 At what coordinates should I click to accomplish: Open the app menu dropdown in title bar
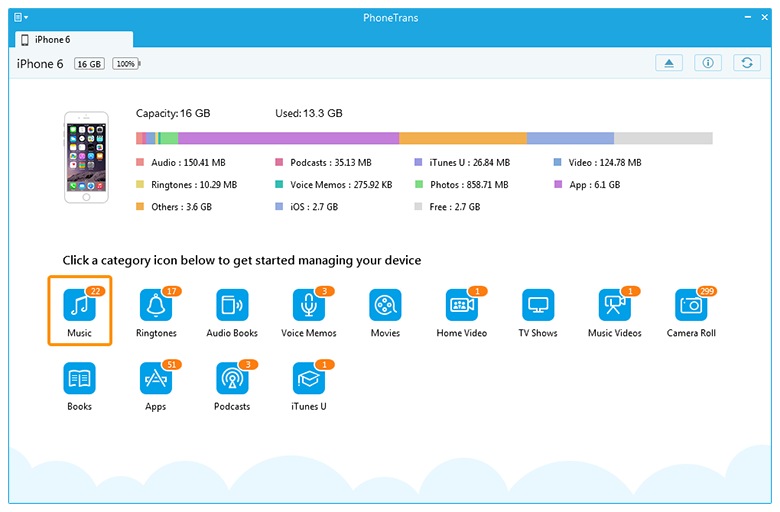21,17
